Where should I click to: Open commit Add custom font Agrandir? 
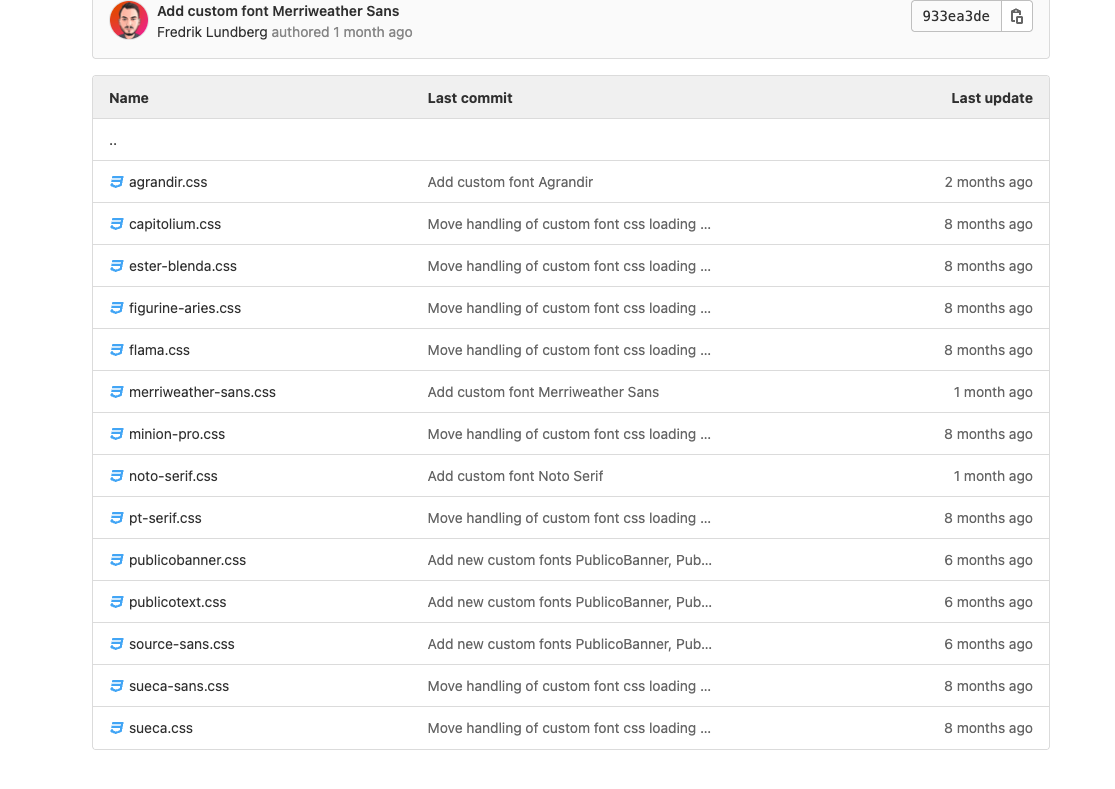tap(510, 182)
